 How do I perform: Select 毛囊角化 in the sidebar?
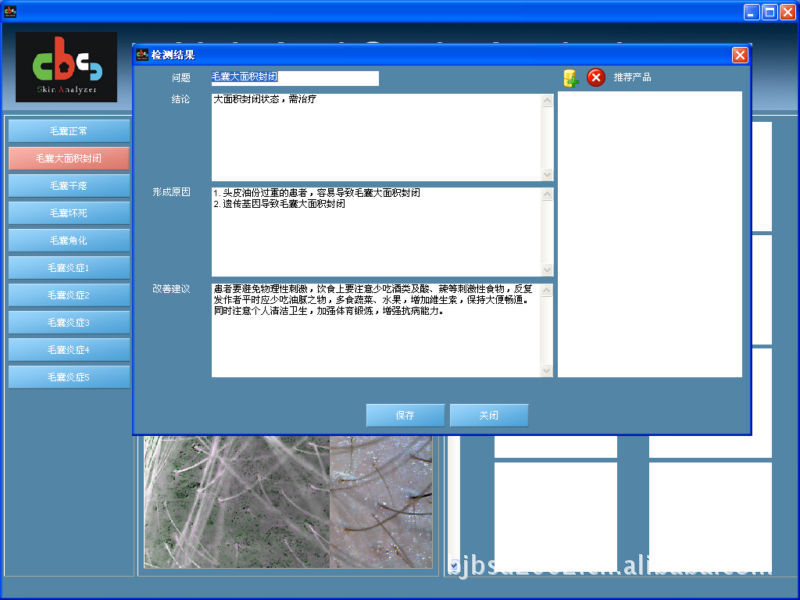point(69,241)
